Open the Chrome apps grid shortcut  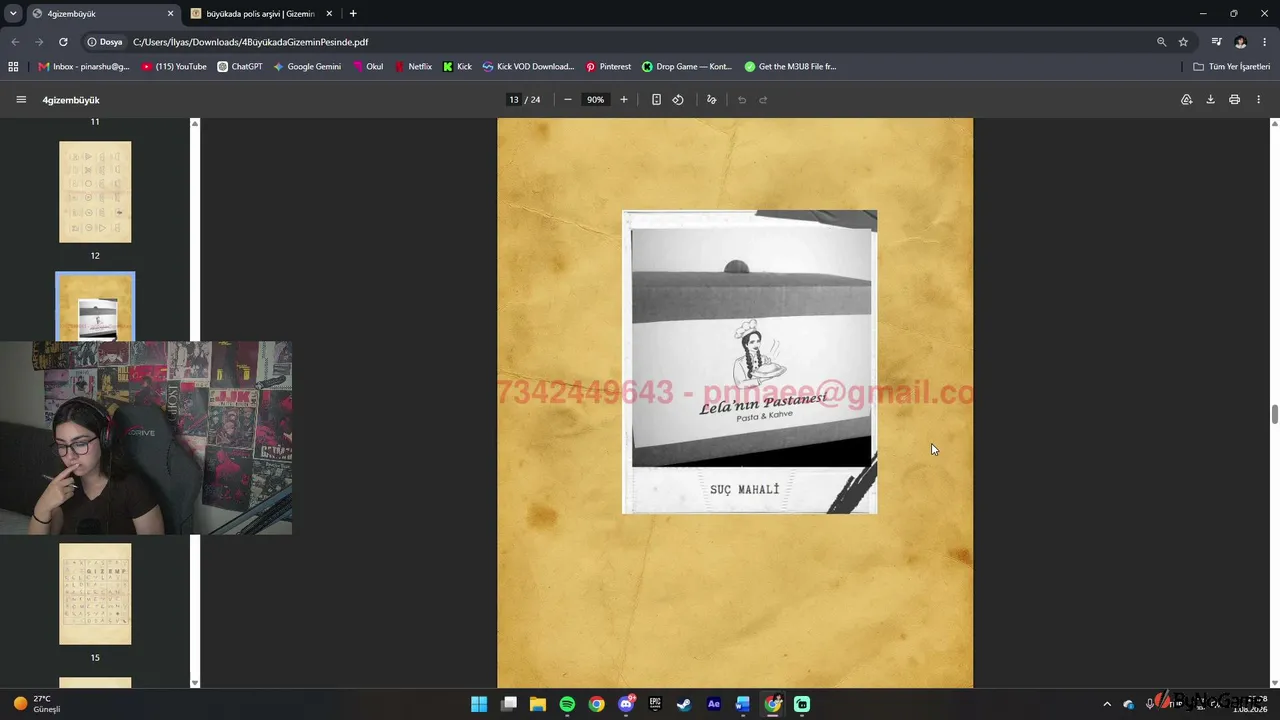point(13,67)
